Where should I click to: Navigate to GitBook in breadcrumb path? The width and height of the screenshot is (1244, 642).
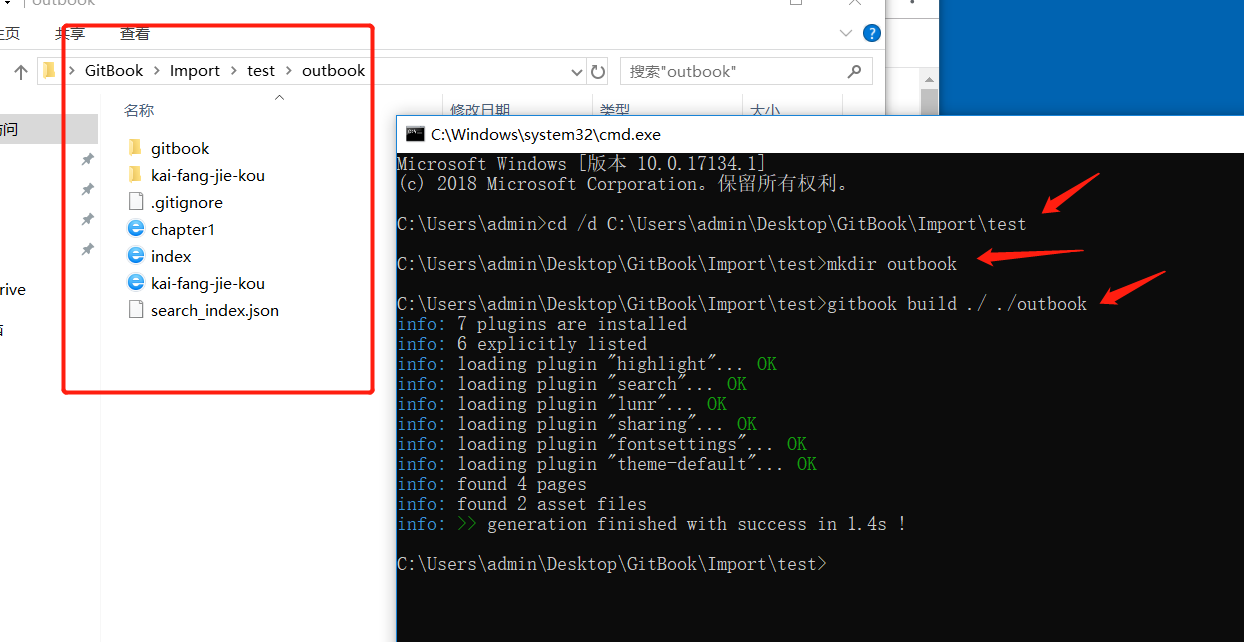click(x=114, y=71)
